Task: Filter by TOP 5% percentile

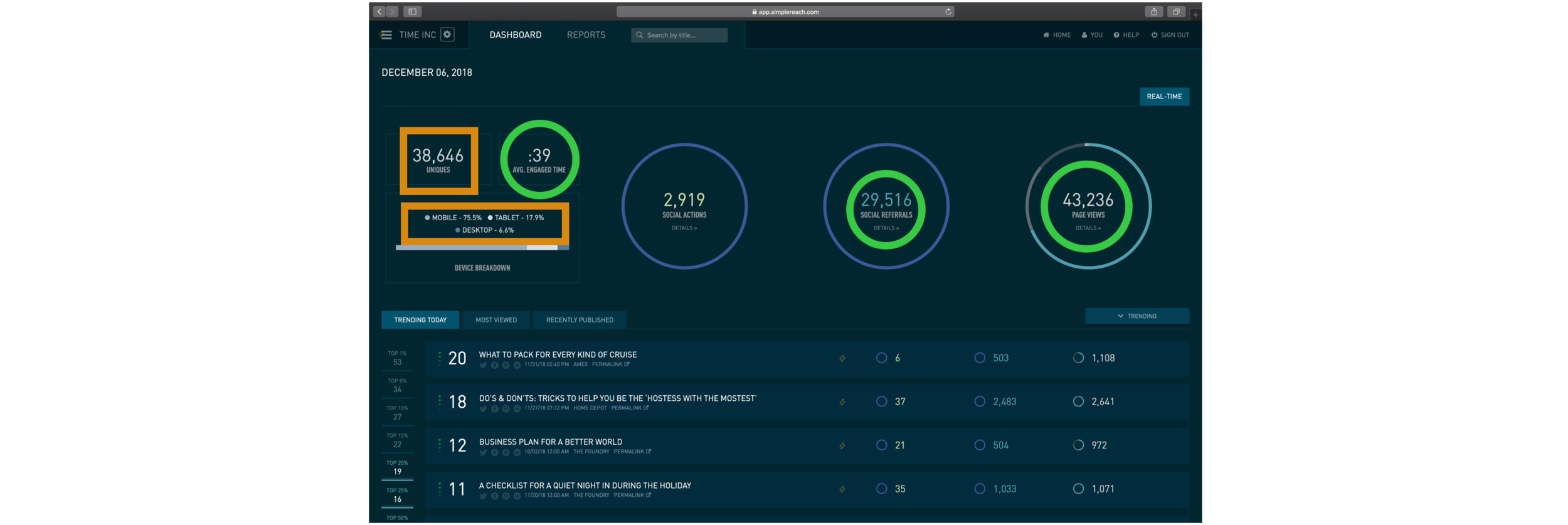Action: 397,386
